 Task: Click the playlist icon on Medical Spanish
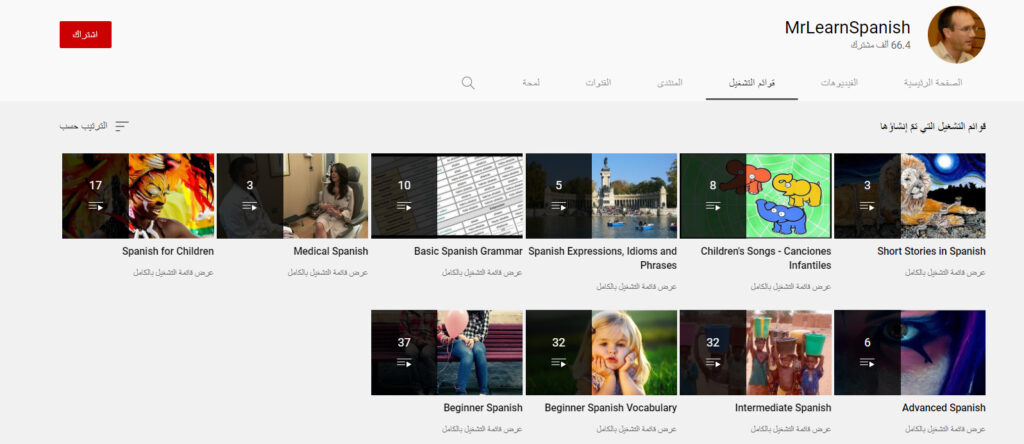[x=250, y=206]
